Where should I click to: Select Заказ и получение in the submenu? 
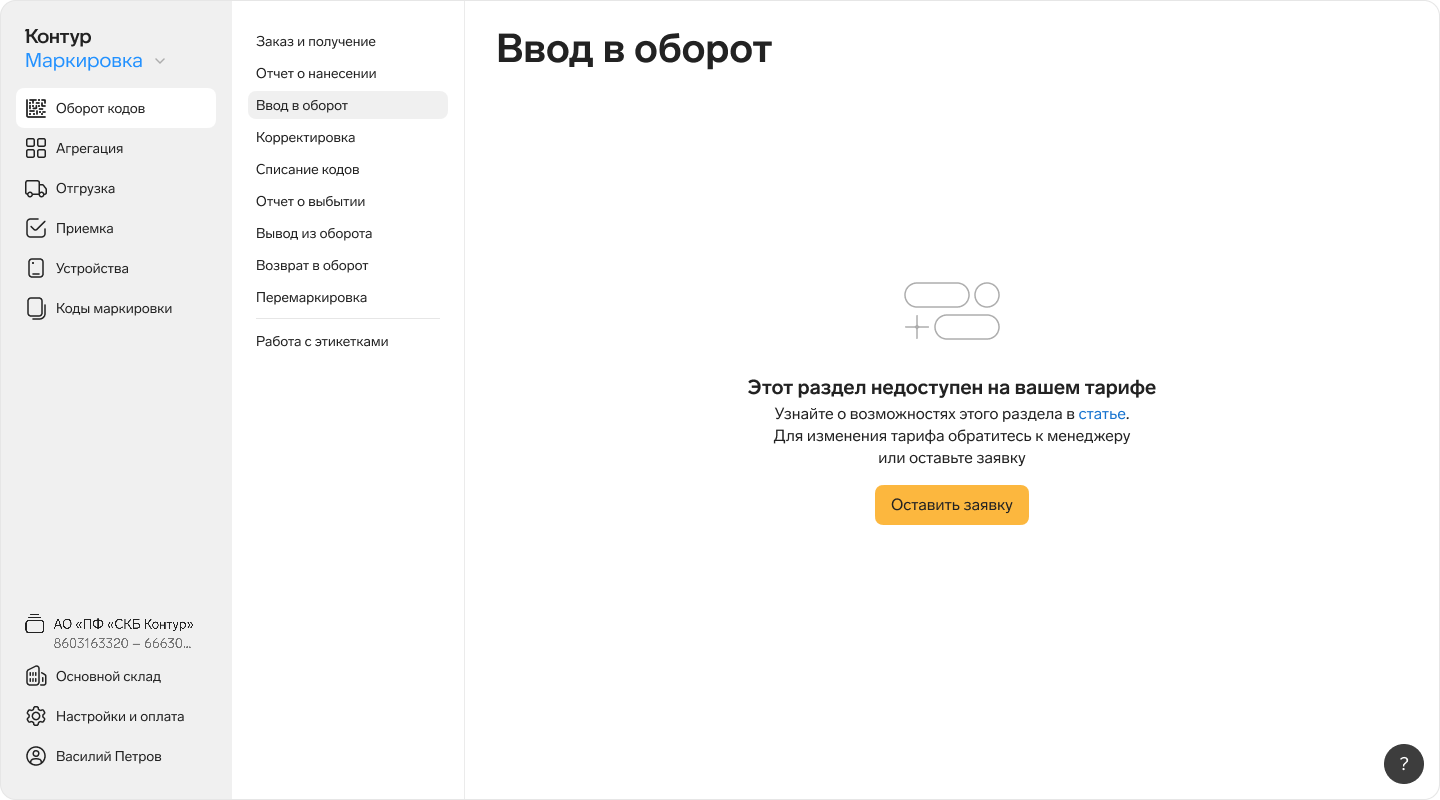316,42
